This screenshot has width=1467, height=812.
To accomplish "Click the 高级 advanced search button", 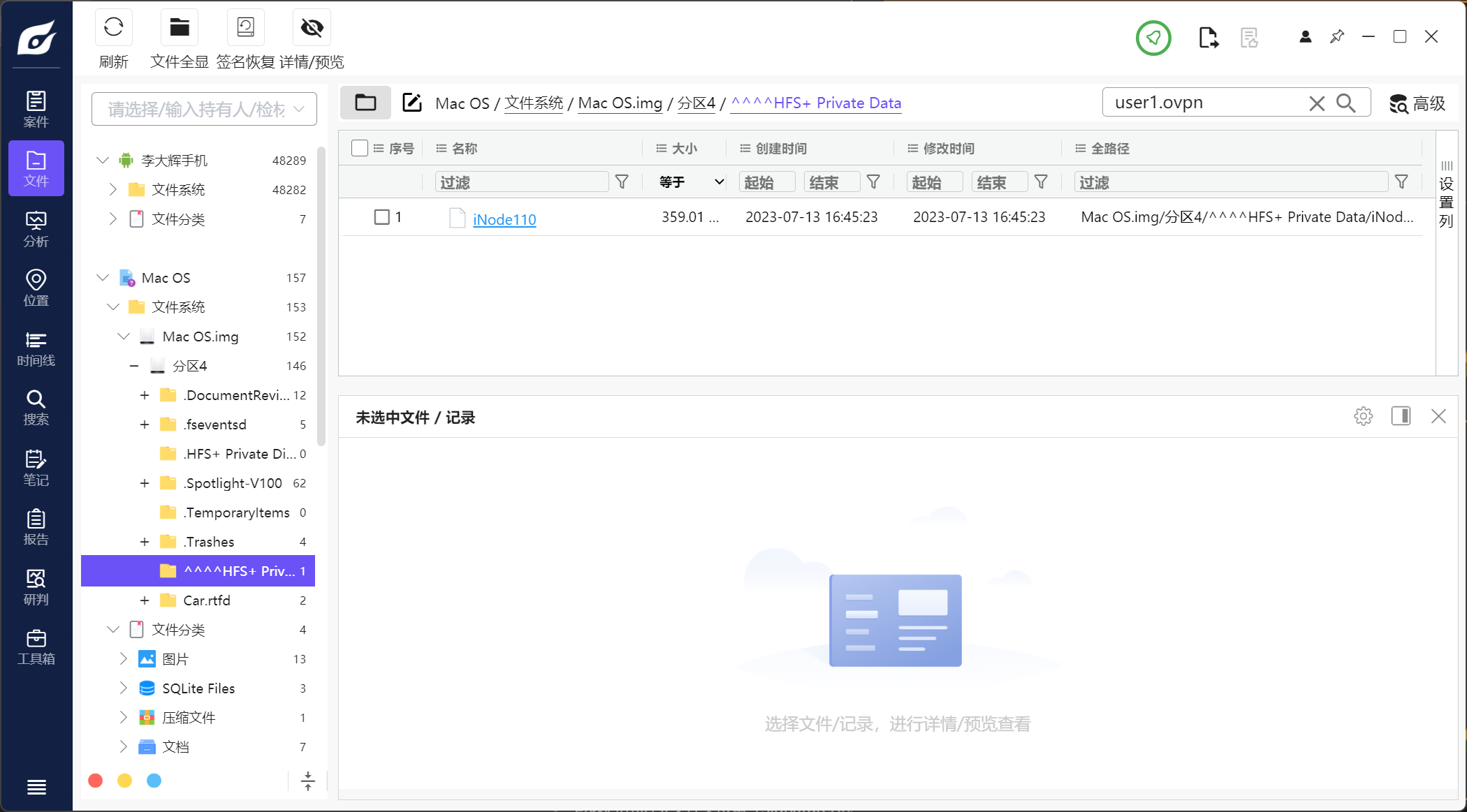I will click(x=1417, y=103).
